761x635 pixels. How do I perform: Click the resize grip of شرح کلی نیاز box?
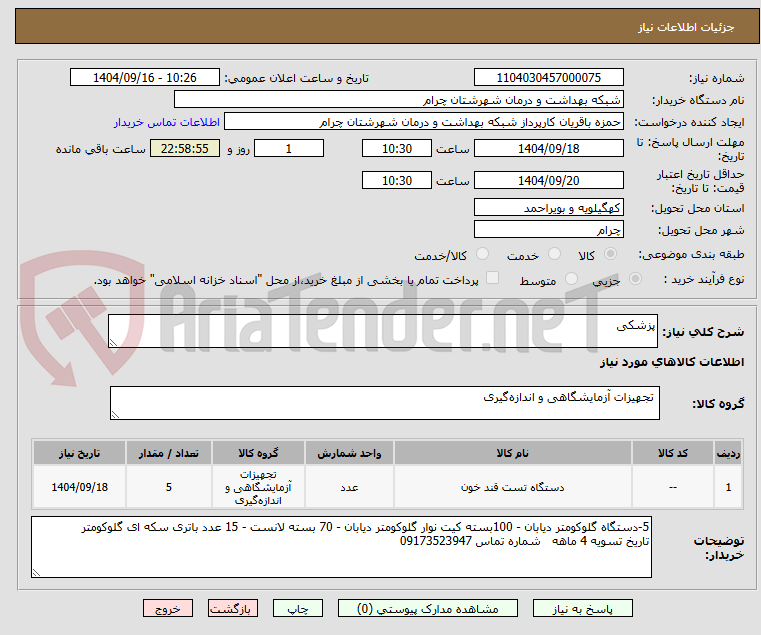[114, 343]
